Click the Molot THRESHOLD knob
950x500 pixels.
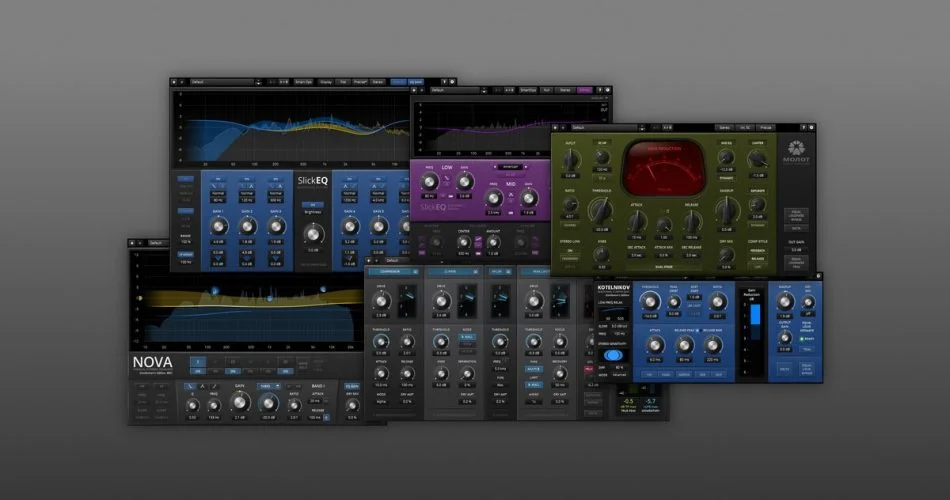click(601, 210)
